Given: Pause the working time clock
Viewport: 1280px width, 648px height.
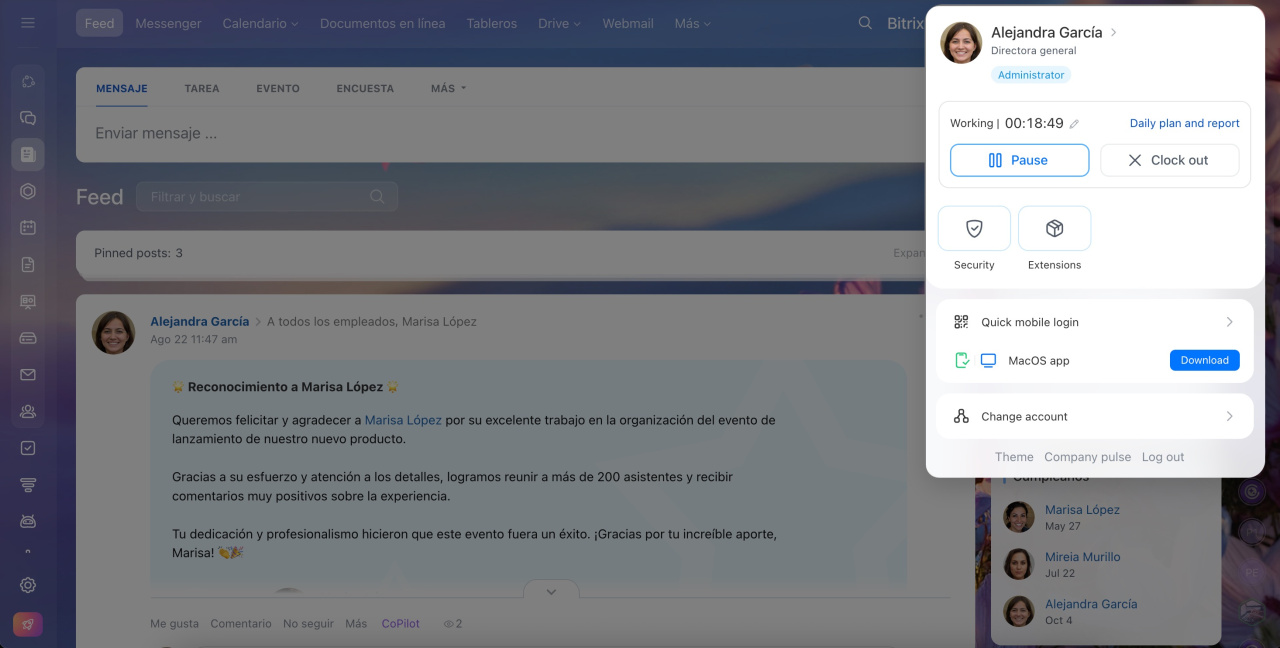Looking at the screenshot, I should click(1019, 160).
